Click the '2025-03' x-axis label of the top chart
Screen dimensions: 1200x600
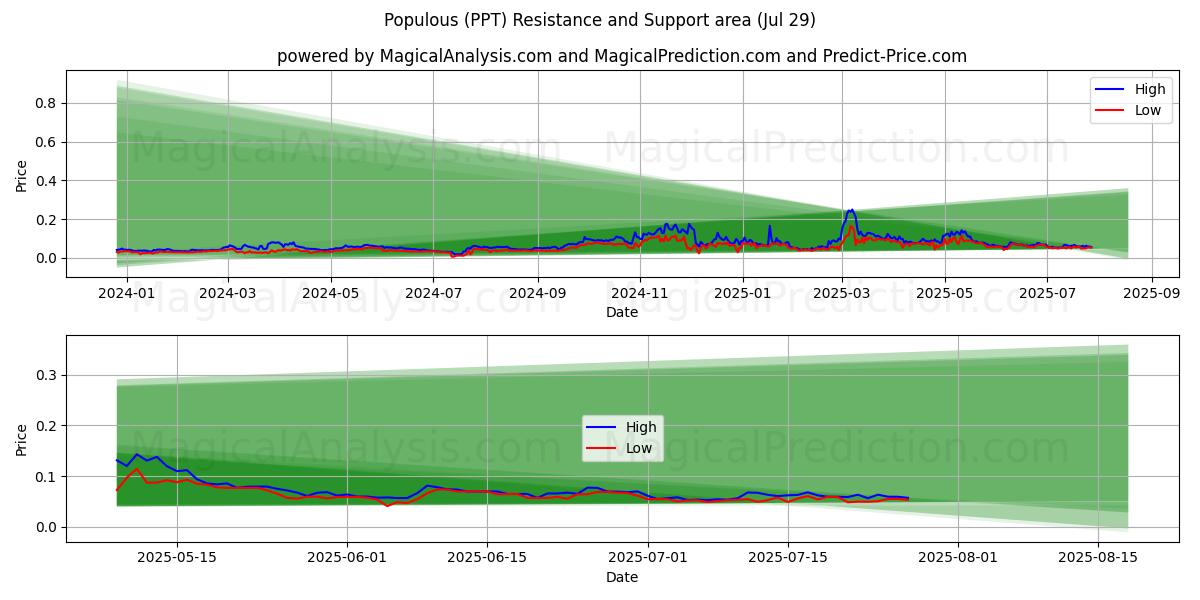tap(843, 293)
